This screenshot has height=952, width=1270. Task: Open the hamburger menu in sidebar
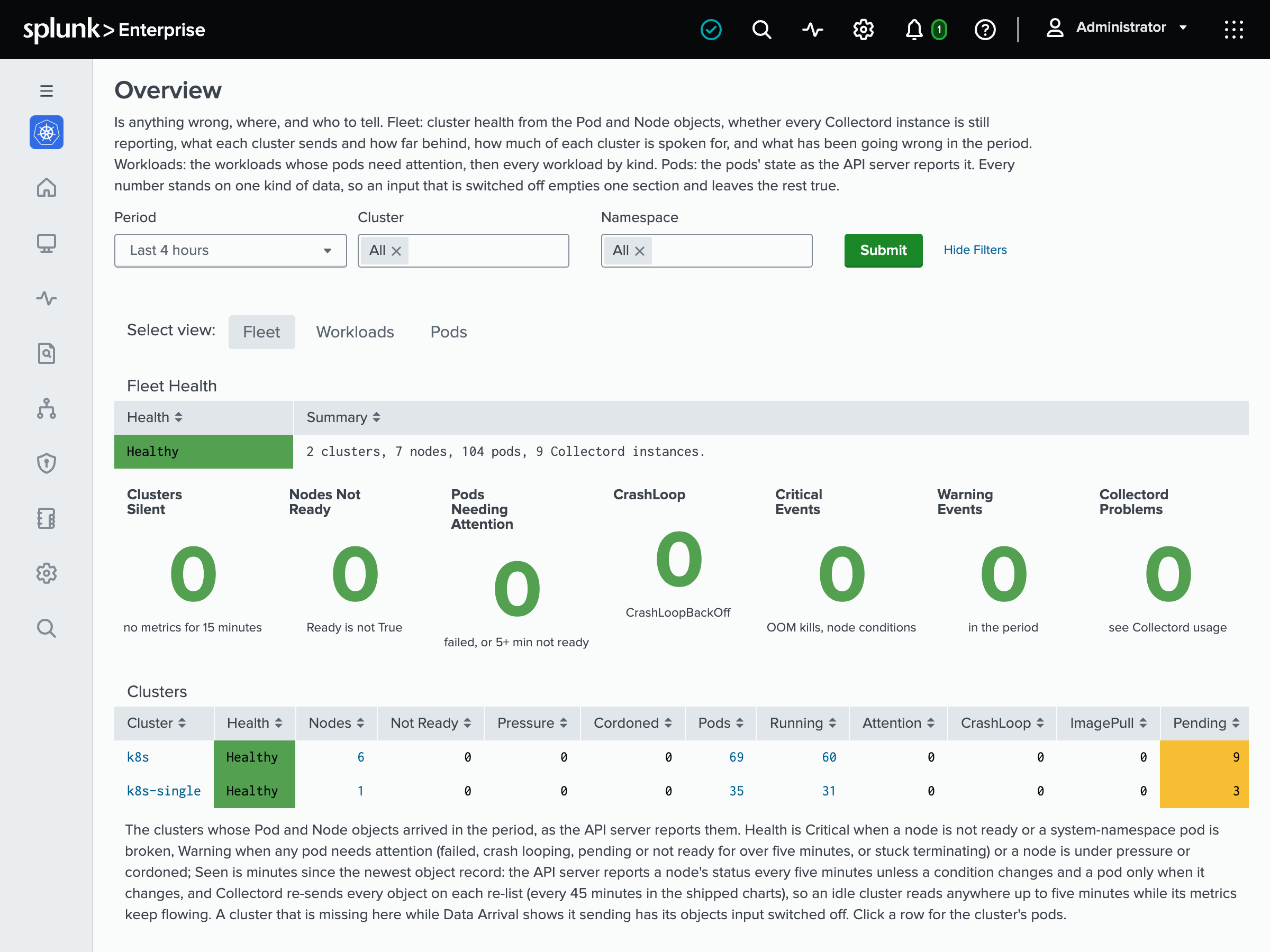47,90
